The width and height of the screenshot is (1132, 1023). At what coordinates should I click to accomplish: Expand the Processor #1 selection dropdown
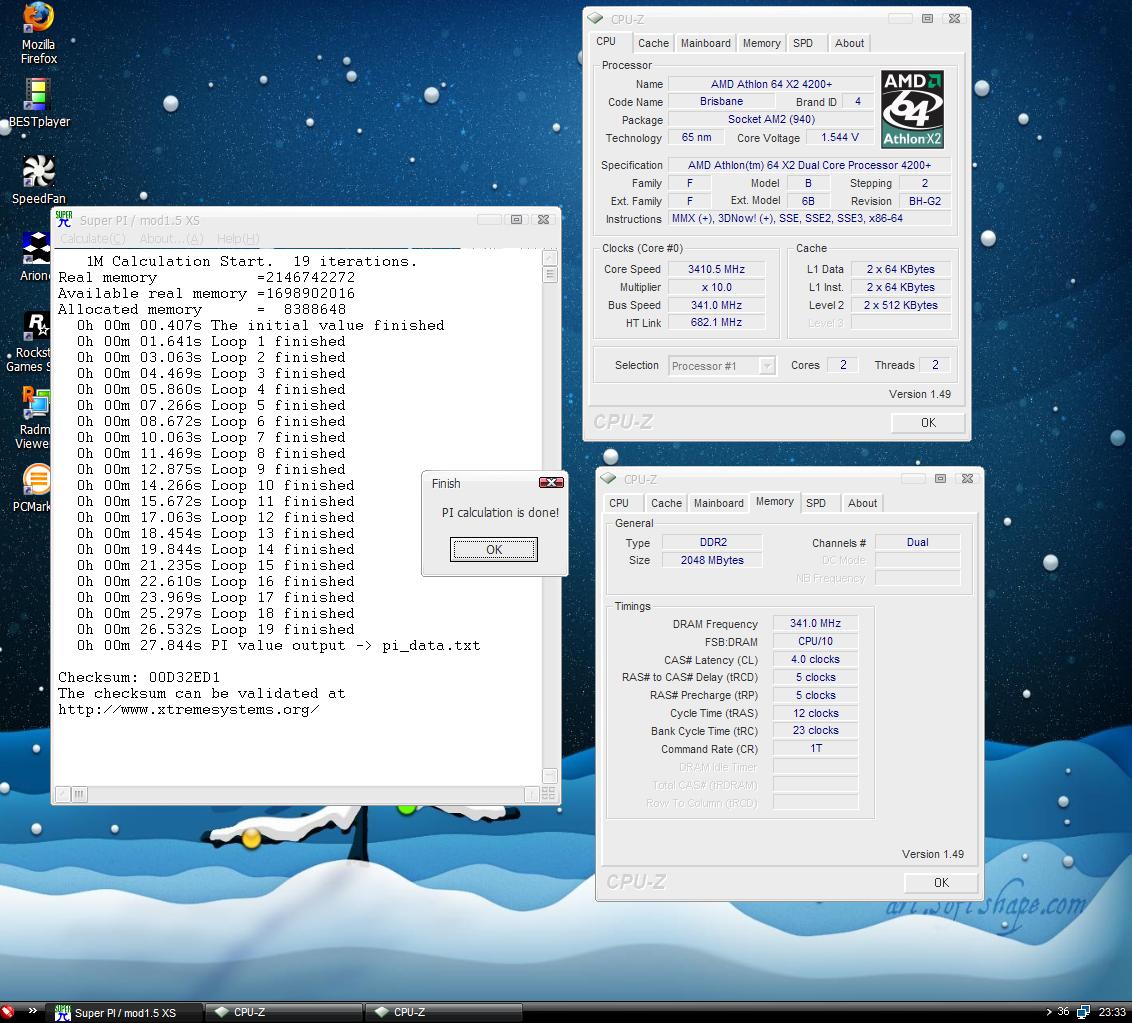click(x=766, y=366)
